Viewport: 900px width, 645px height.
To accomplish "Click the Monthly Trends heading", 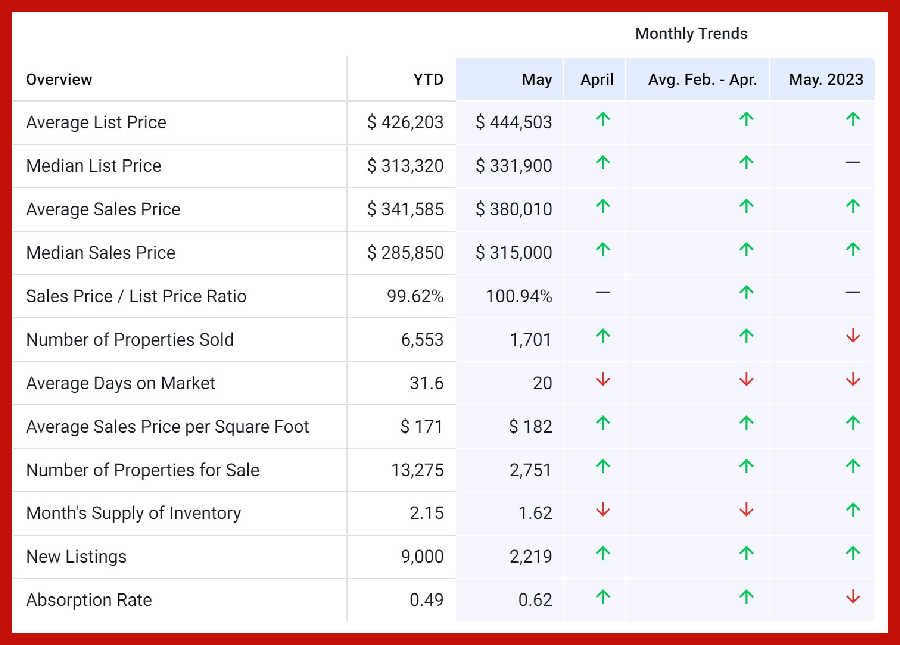I will 691,34.
